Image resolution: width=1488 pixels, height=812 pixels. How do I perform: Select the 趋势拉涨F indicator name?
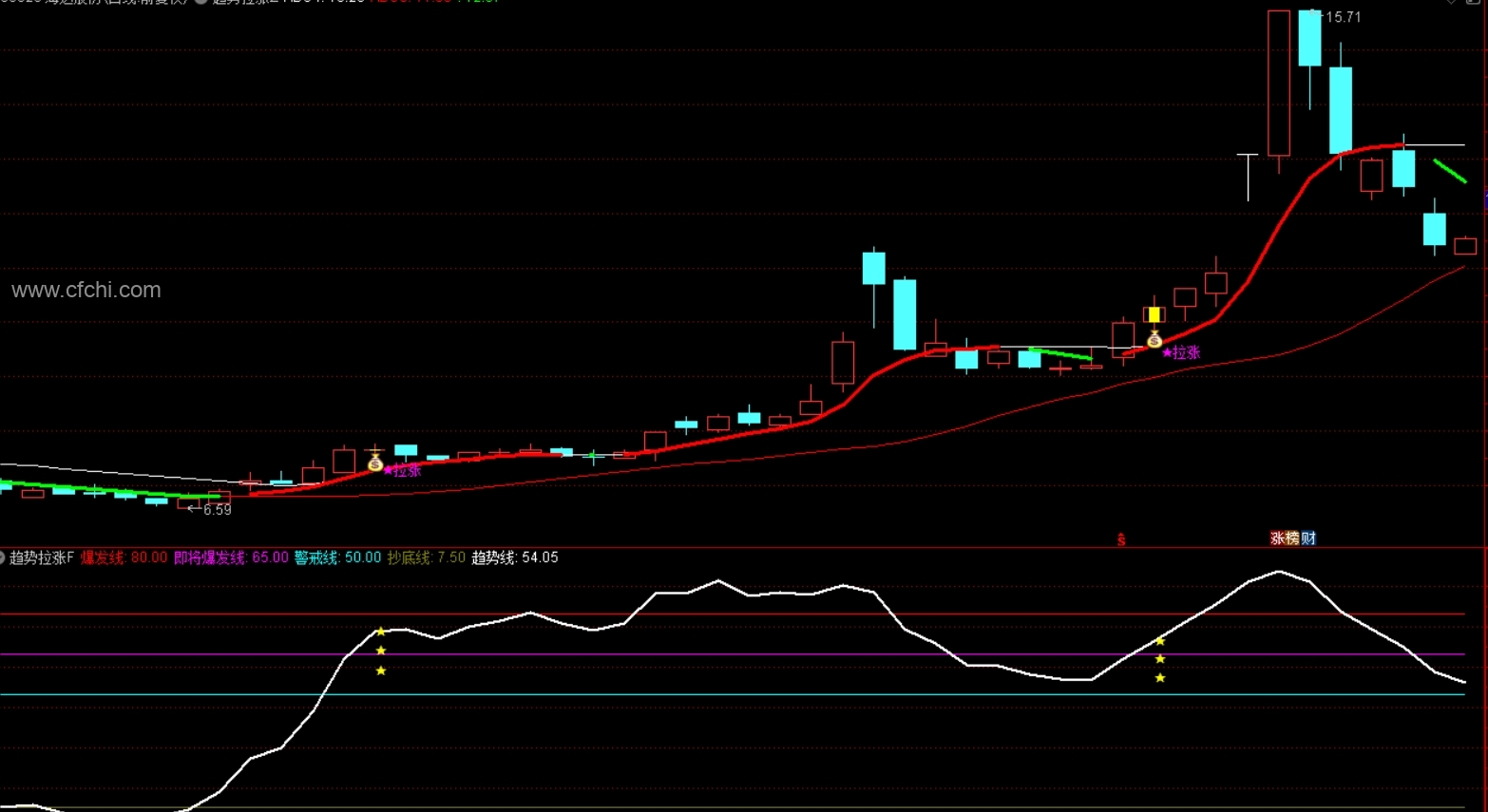pyautogui.click(x=42, y=557)
